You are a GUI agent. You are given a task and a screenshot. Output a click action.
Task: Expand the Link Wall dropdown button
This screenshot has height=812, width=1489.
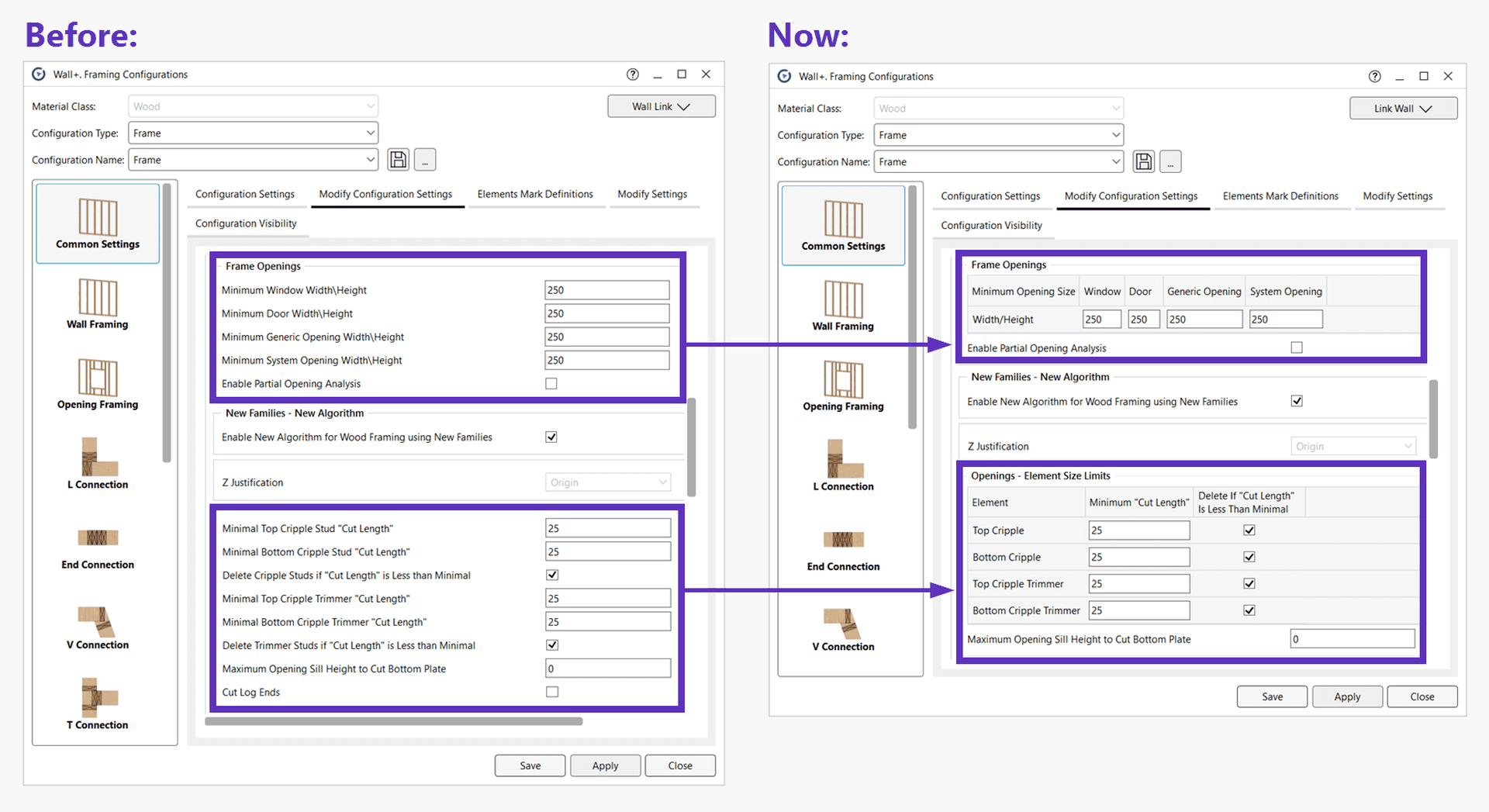(1403, 109)
